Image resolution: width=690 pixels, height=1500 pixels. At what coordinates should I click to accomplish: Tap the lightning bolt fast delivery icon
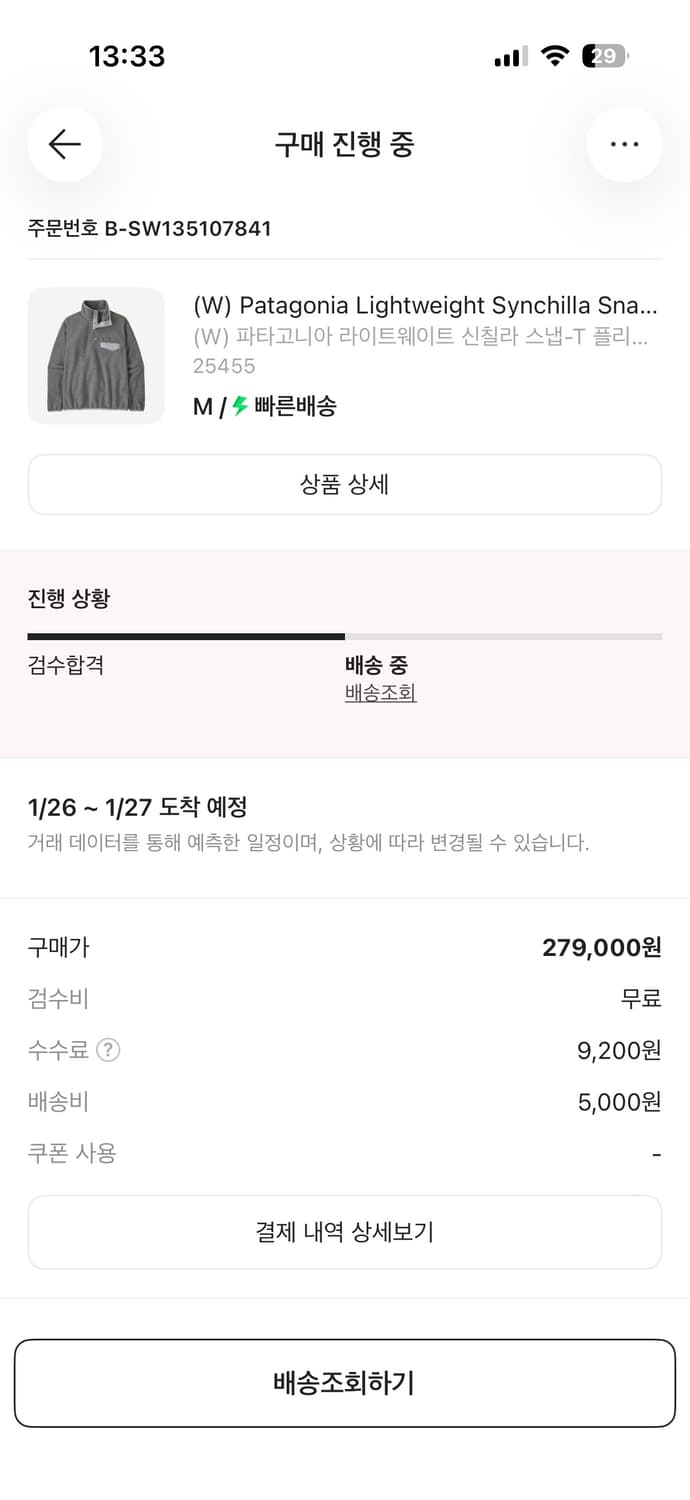(x=239, y=406)
